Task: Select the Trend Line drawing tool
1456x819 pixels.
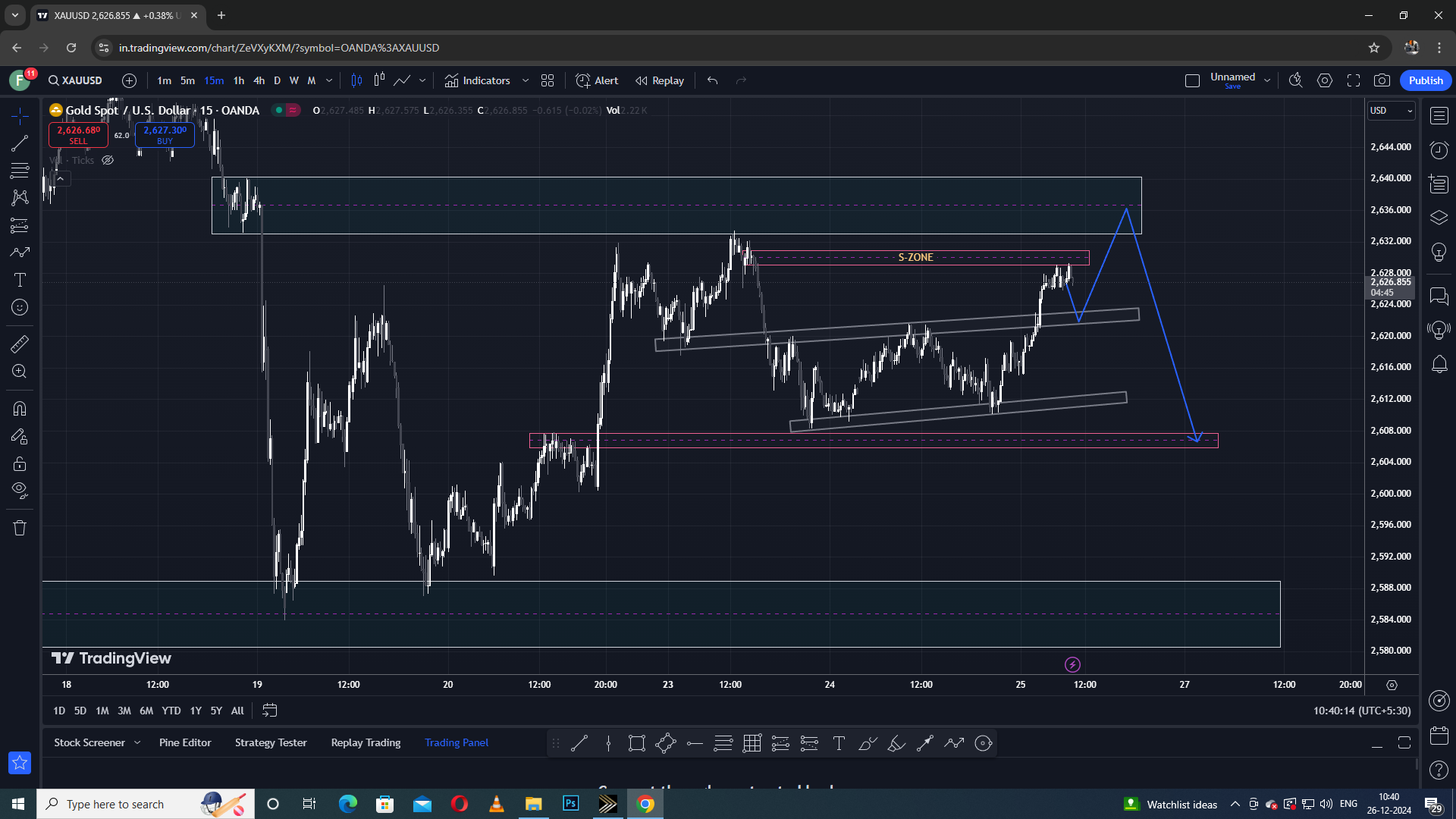Action: coord(20,143)
